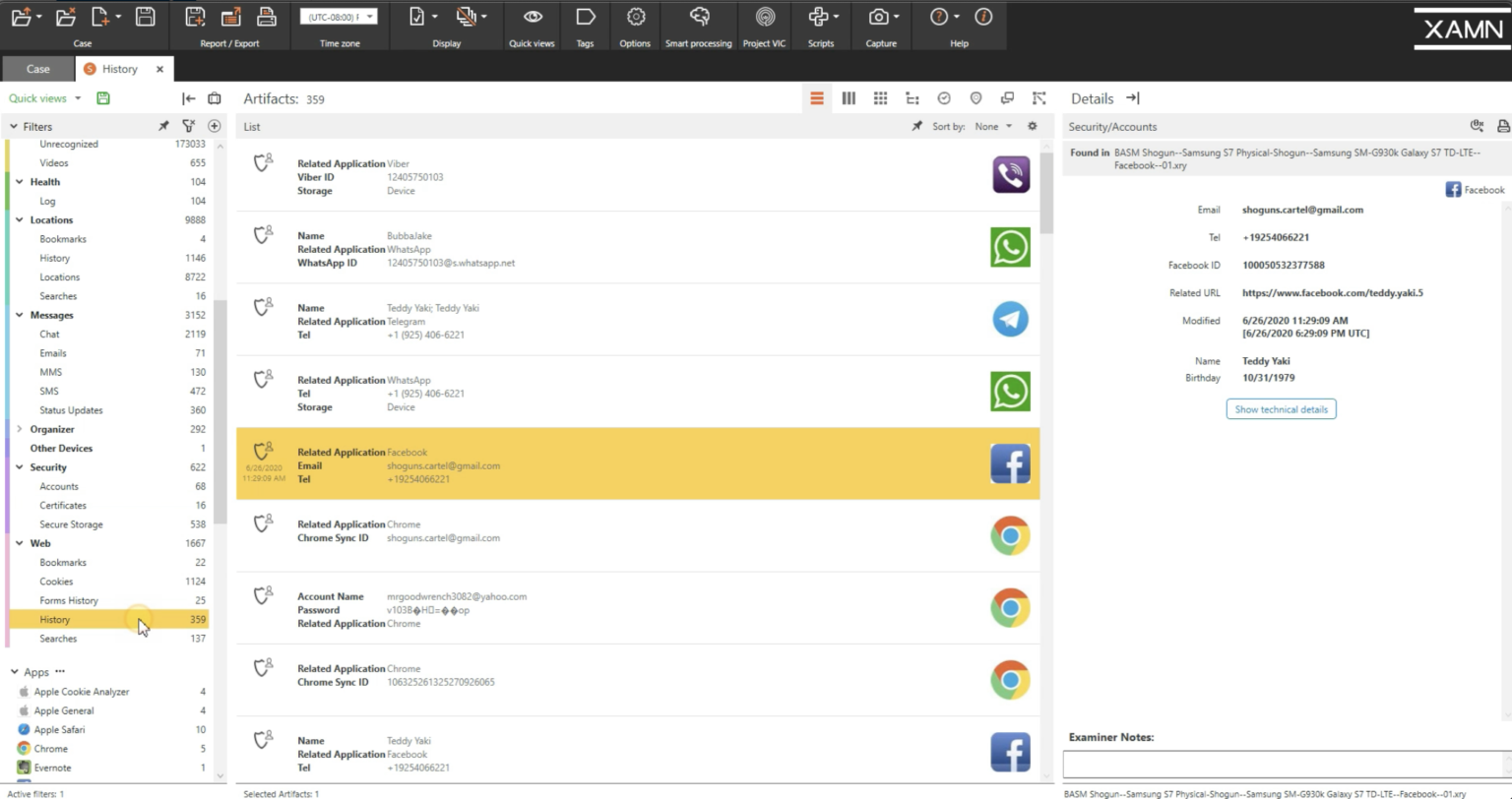Open the Capture camera tool
Viewport: 1512px width, 799px height.
pyautogui.click(x=876, y=16)
